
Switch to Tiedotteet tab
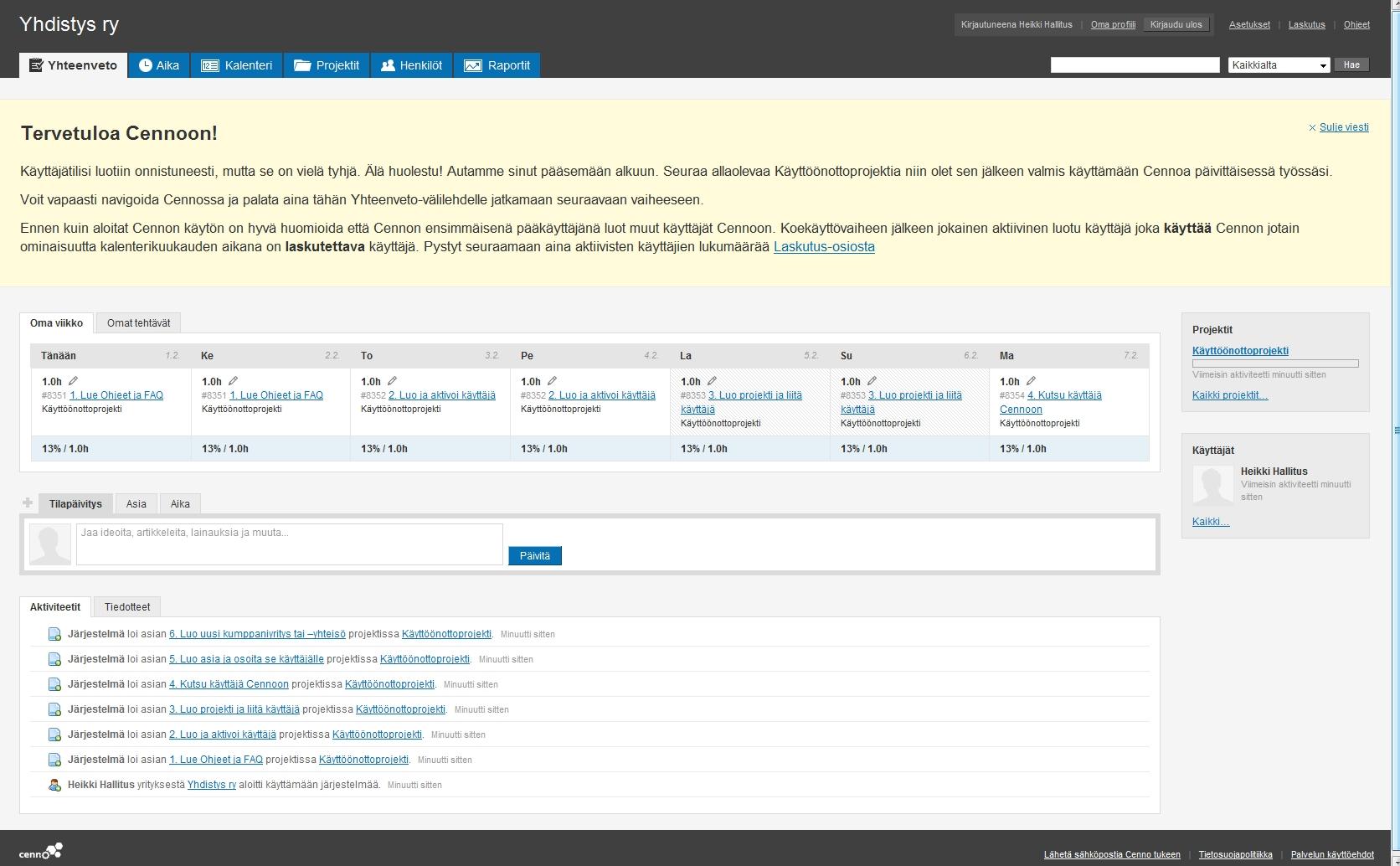pos(127,606)
